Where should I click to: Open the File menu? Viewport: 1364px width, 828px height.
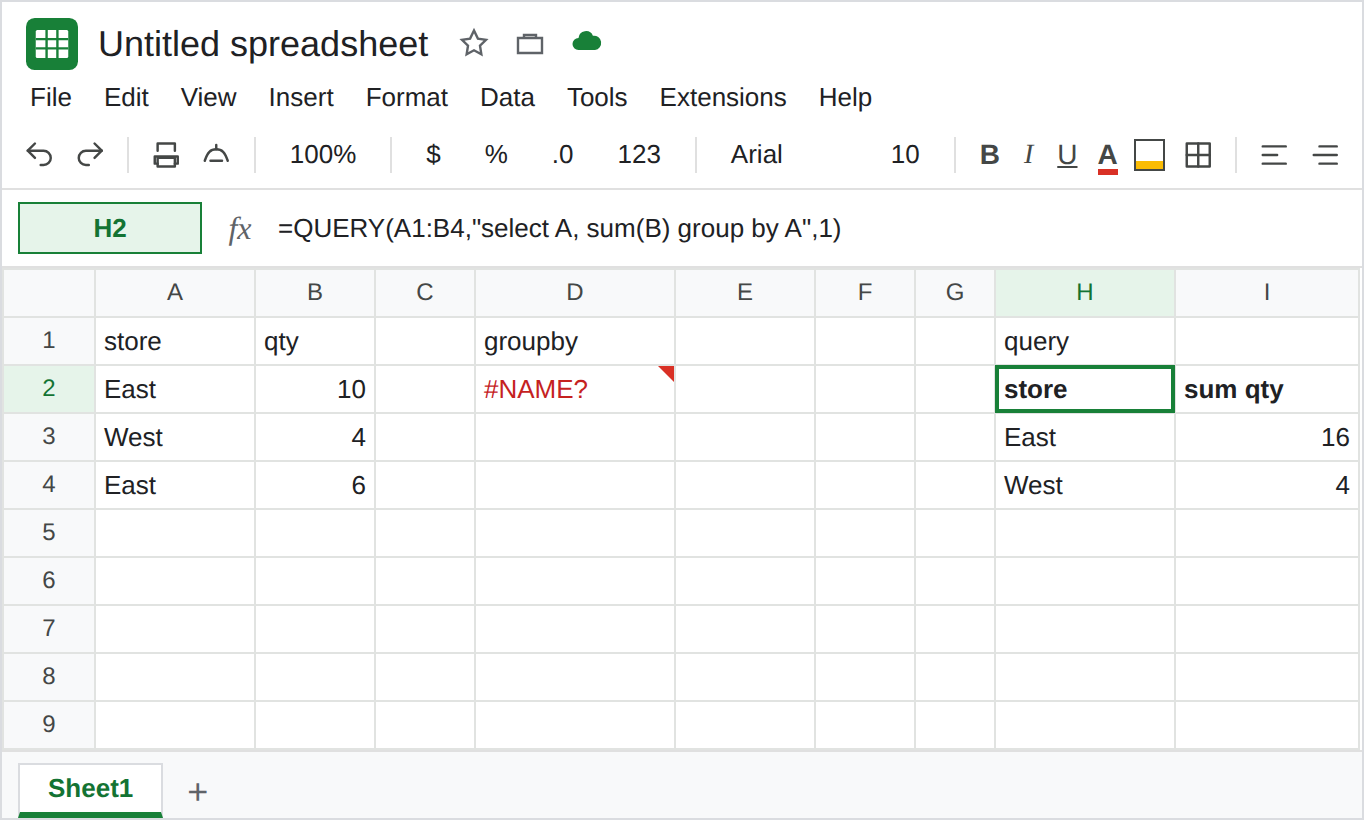pos(51,97)
